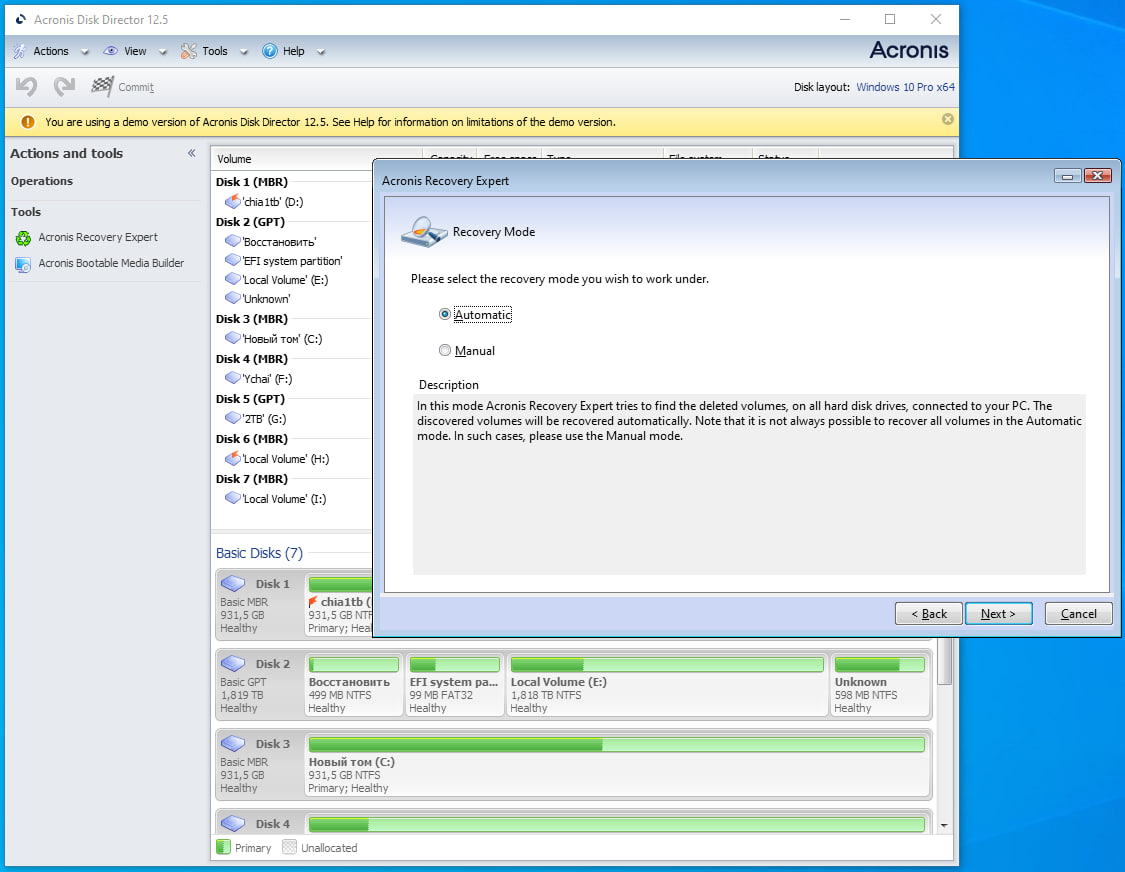
Task: Click the Disk 2 drive icon in Basic Disks
Action: coord(233,664)
